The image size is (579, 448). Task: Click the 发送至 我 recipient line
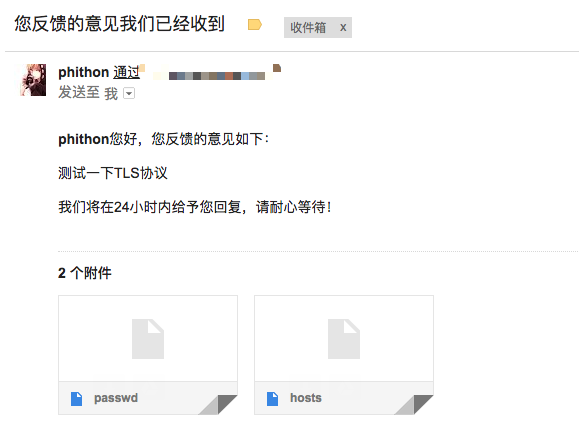pyautogui.click(x=88, y=93)
